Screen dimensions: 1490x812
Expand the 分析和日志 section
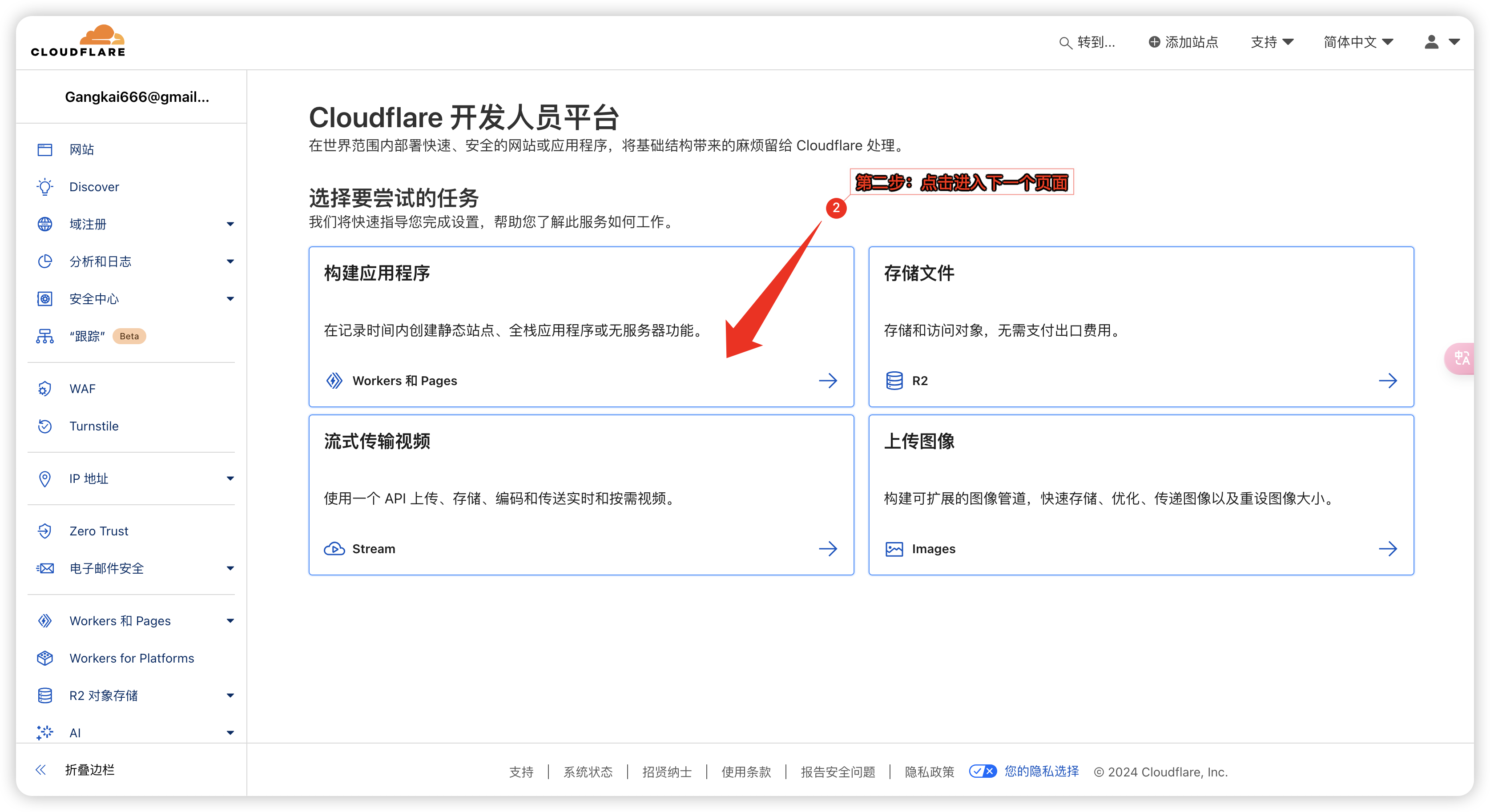coord(230,261)
